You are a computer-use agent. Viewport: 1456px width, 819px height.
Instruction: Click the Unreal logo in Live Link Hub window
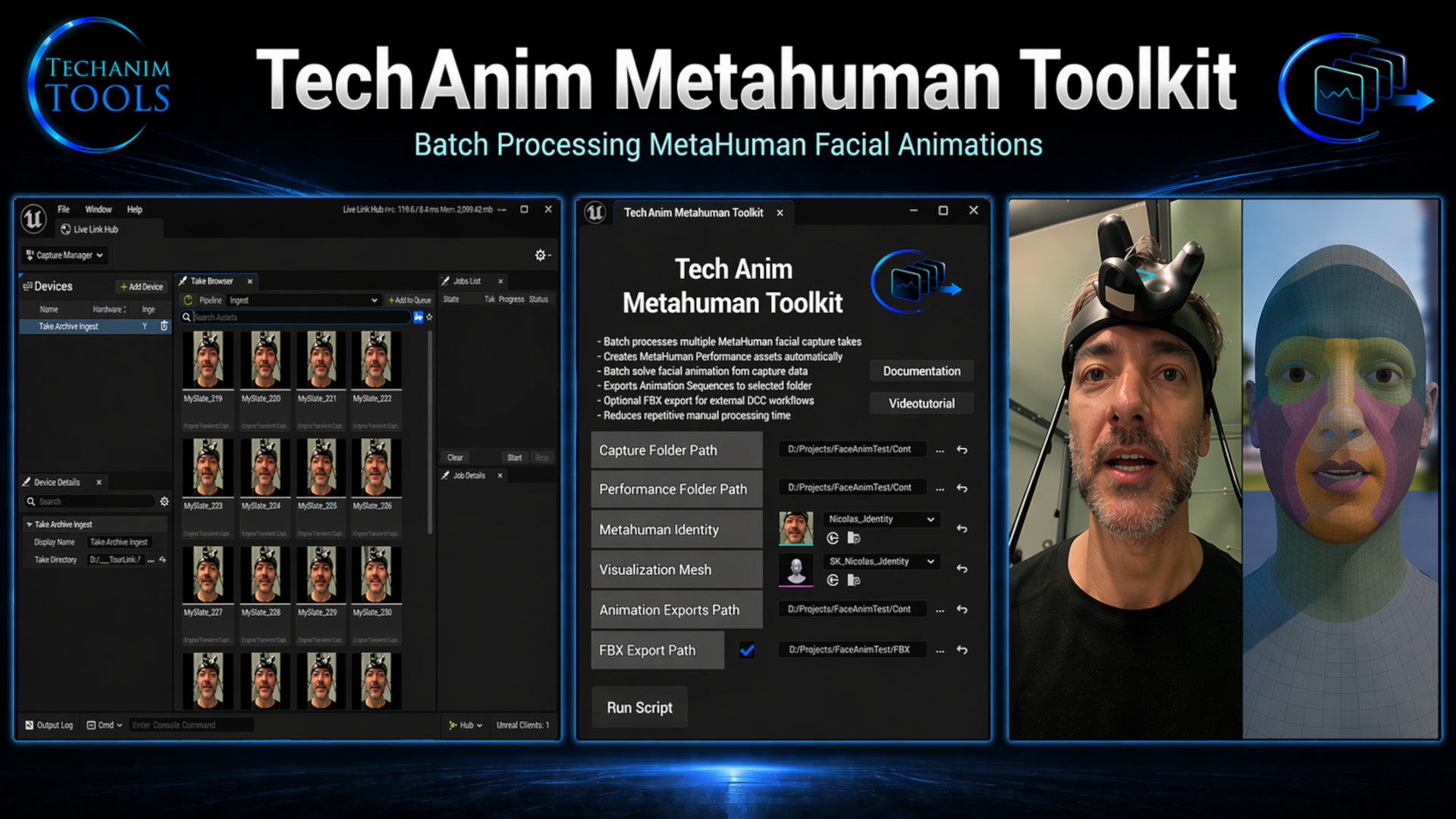33,219
